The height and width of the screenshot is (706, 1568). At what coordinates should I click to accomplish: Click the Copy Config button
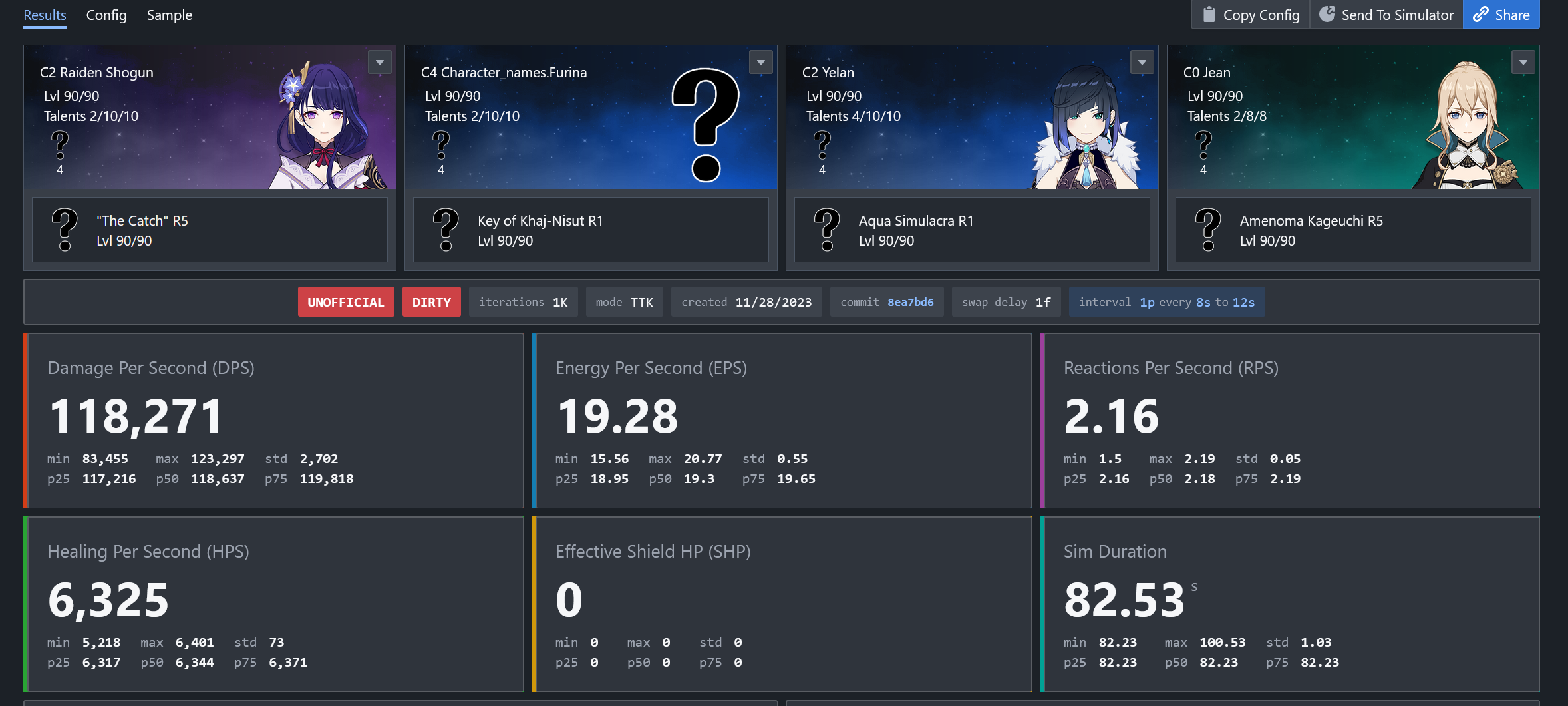click(1250, 15)
